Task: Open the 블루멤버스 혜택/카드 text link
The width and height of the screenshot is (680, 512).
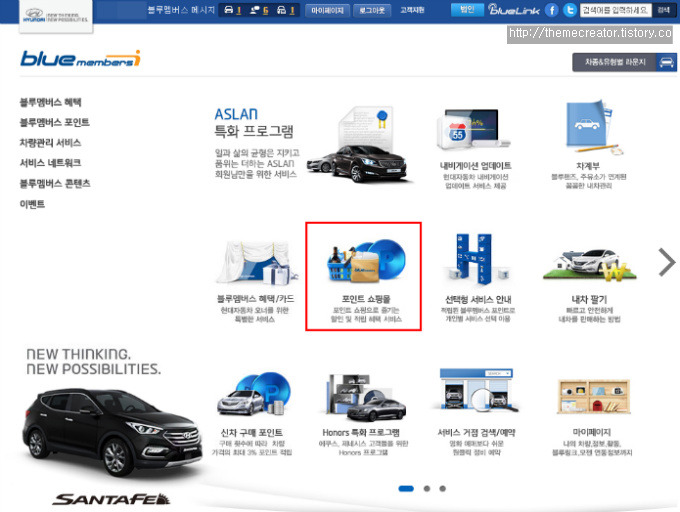Action: 255,299
